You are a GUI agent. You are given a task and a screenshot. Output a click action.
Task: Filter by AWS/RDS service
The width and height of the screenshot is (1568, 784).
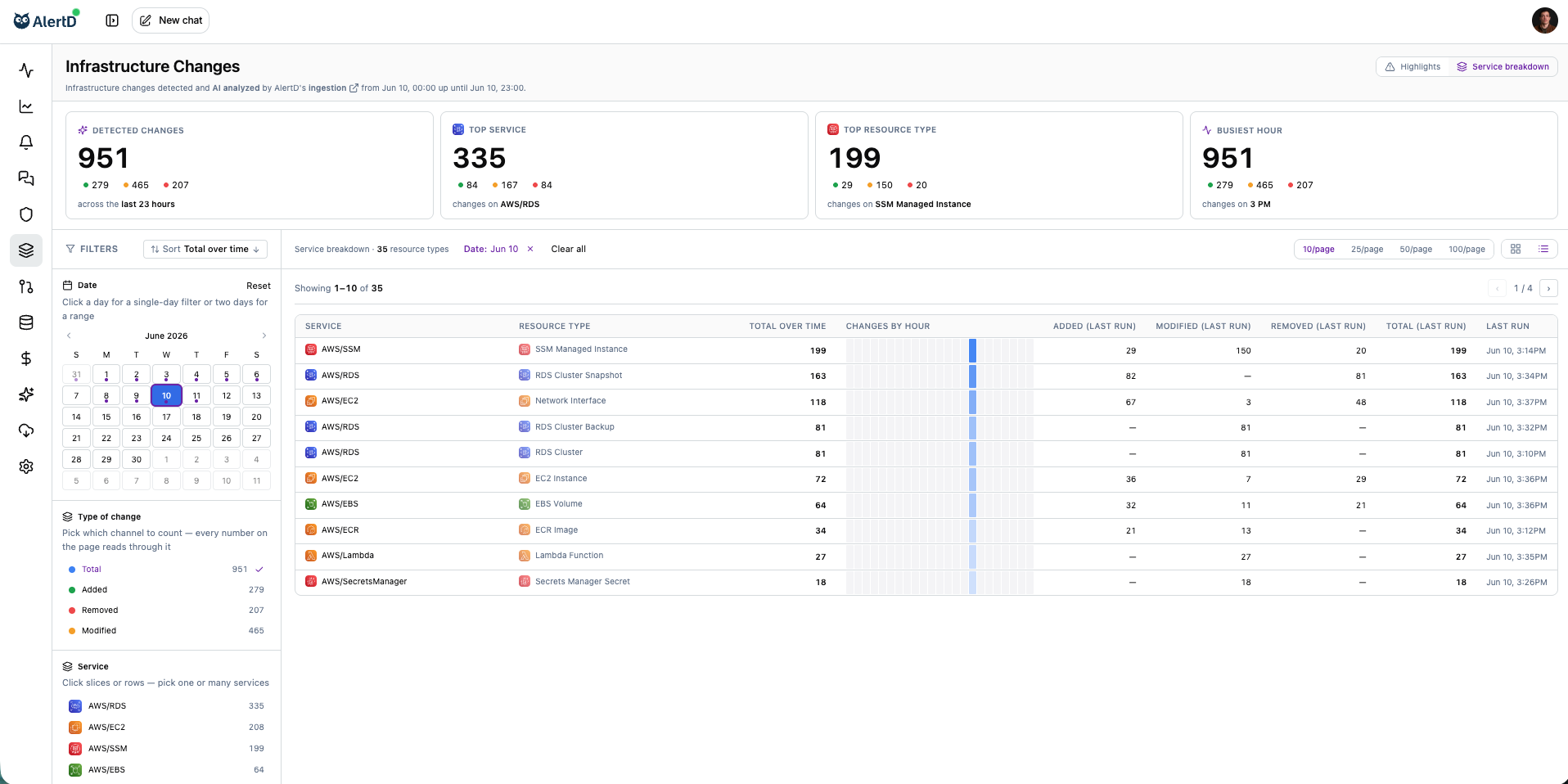[x=166, y=706]
